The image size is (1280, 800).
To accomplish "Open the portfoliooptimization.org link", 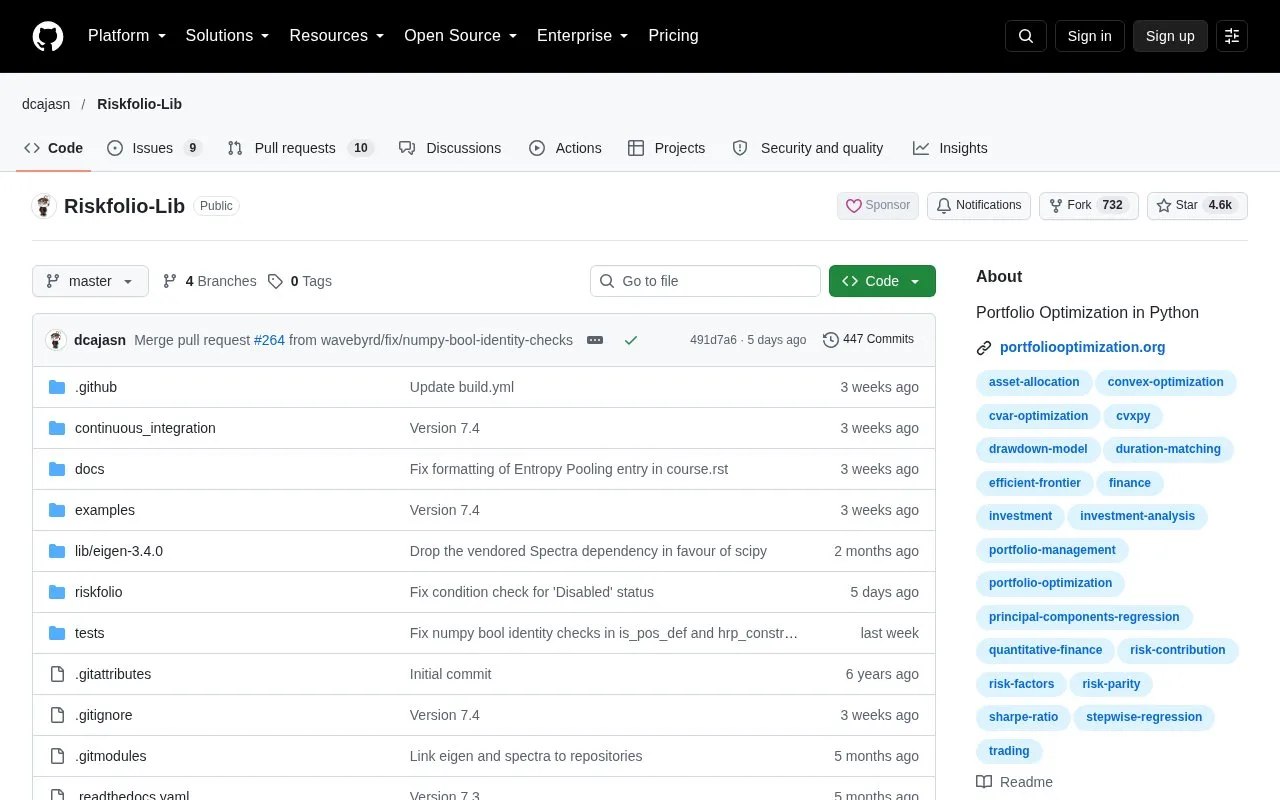I will 1083,348.
